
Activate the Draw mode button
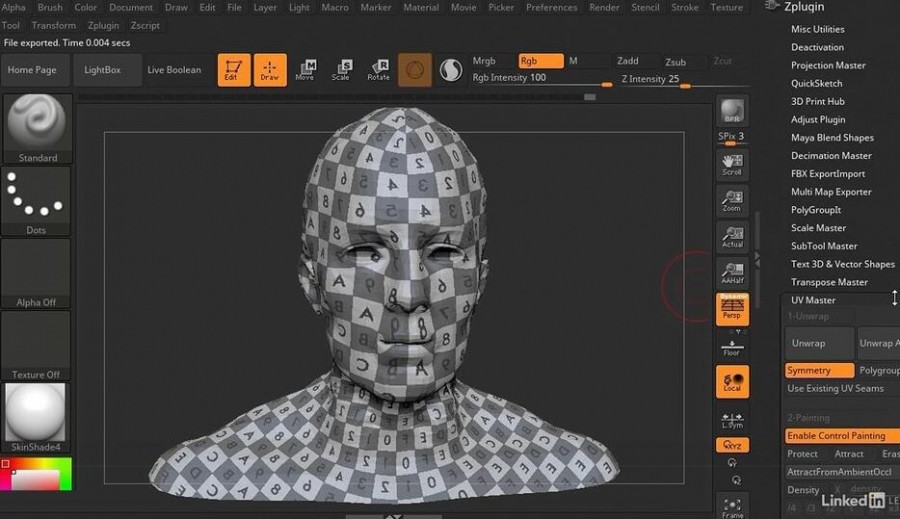pos(270,70)
